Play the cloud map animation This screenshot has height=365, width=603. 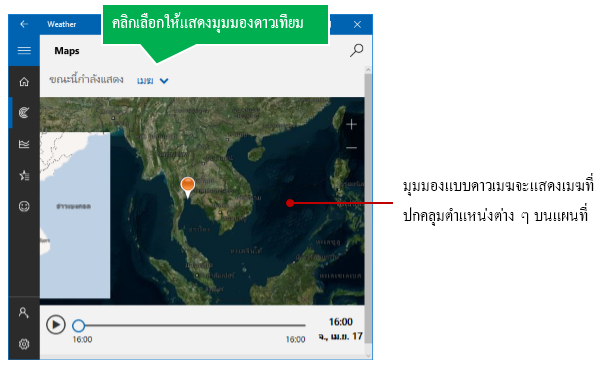(x=56, y=325)
